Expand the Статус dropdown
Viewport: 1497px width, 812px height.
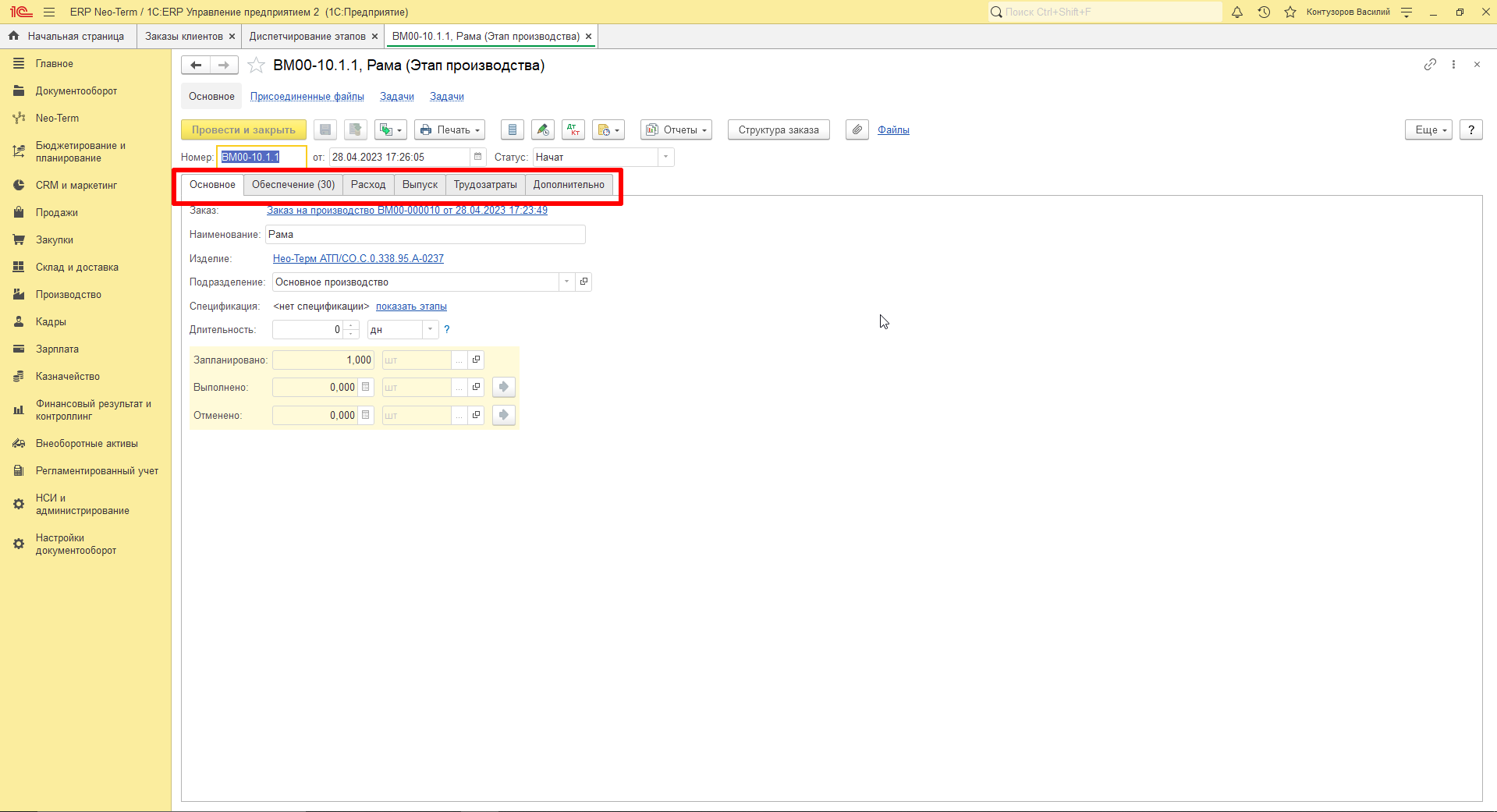665,157
